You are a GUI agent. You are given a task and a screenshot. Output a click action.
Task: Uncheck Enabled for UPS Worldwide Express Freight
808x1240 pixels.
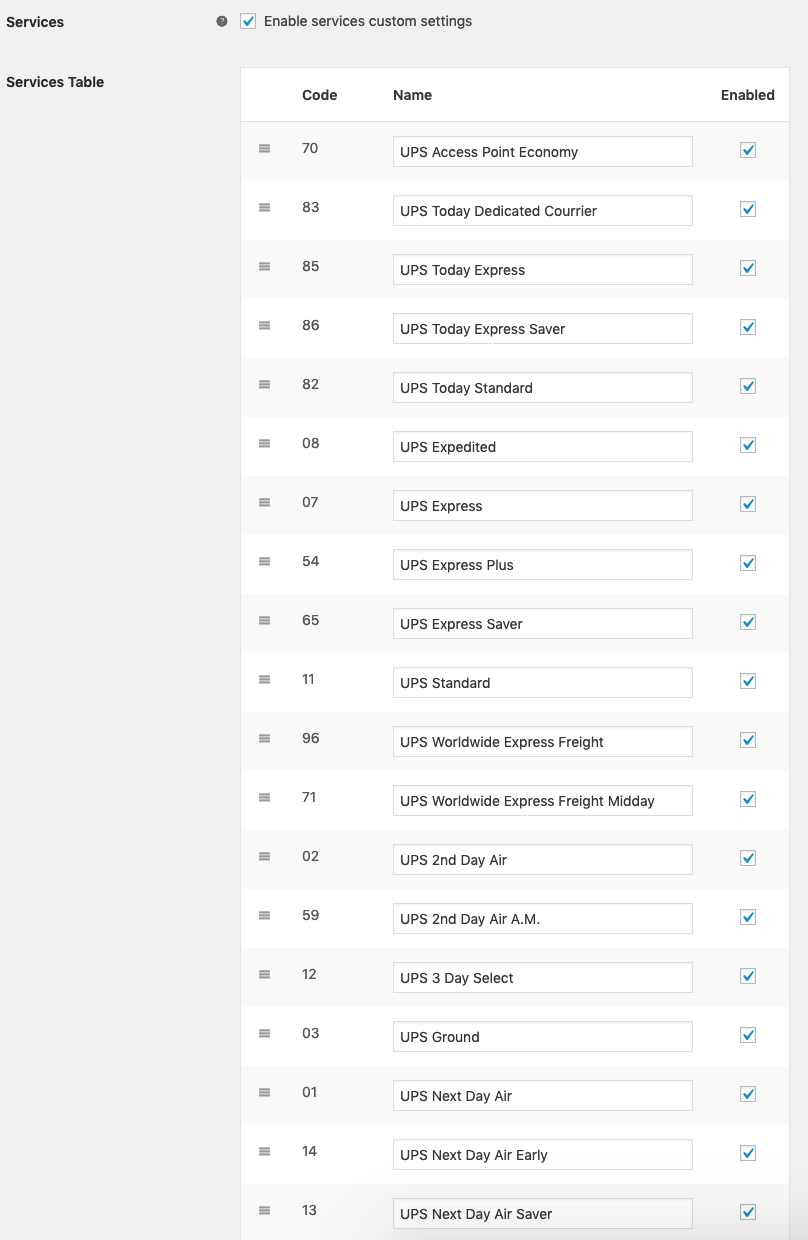tap(748, 739)
